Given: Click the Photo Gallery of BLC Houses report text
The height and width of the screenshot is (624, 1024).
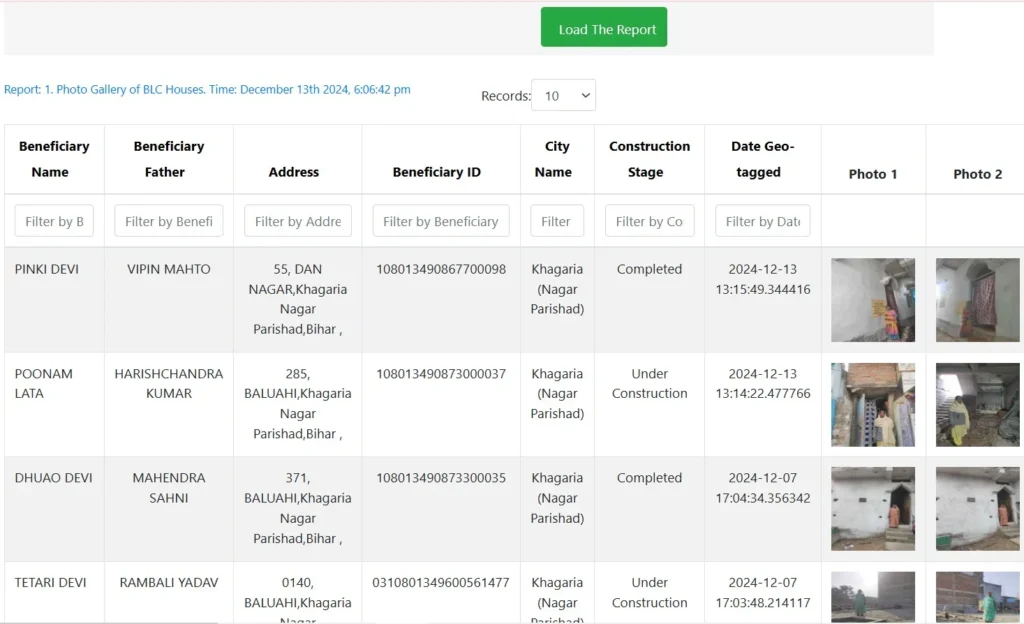Looking at the screenshot, I should point(207,90).
